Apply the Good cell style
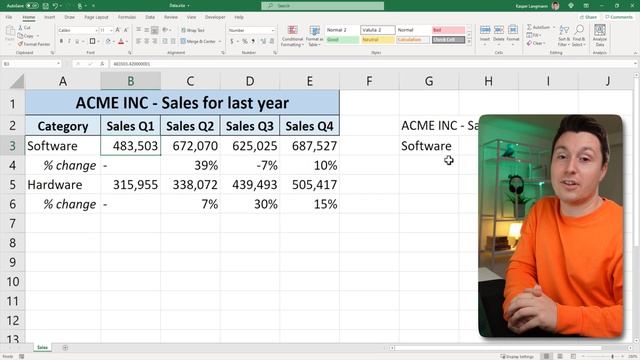Viewport: 640px width, 360px height. [x=342, y=40]
